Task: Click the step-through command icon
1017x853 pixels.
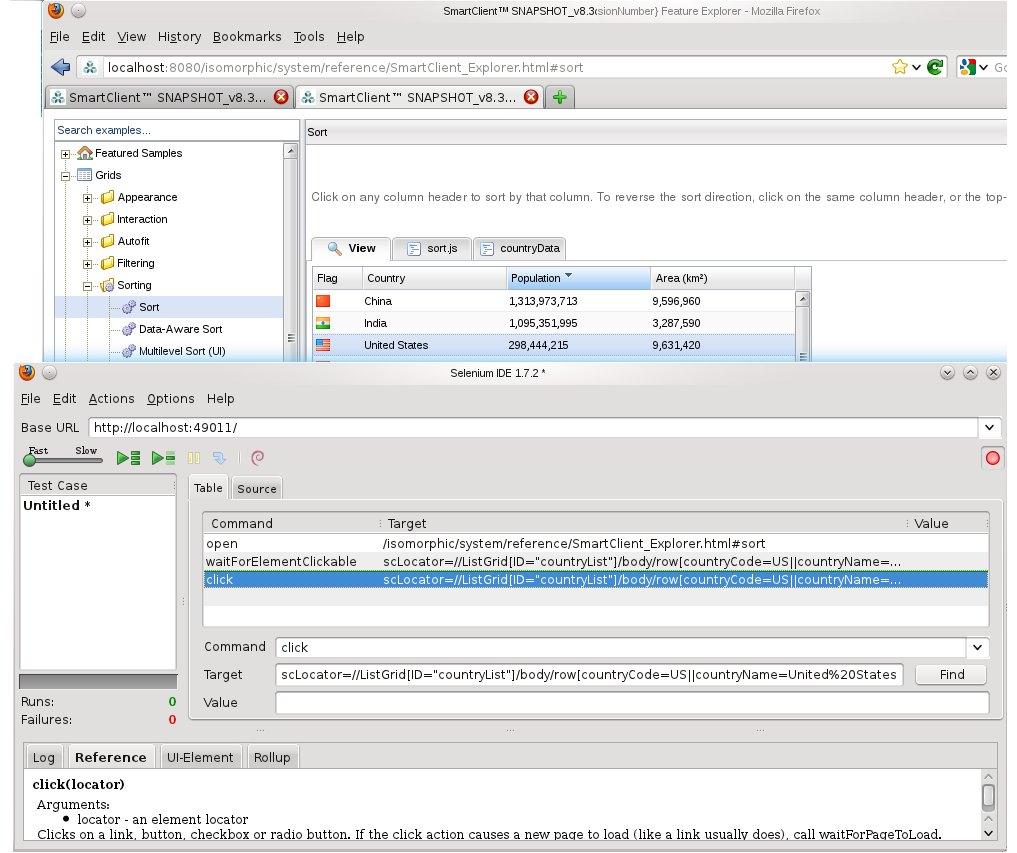Action: [x=219, y=458]
